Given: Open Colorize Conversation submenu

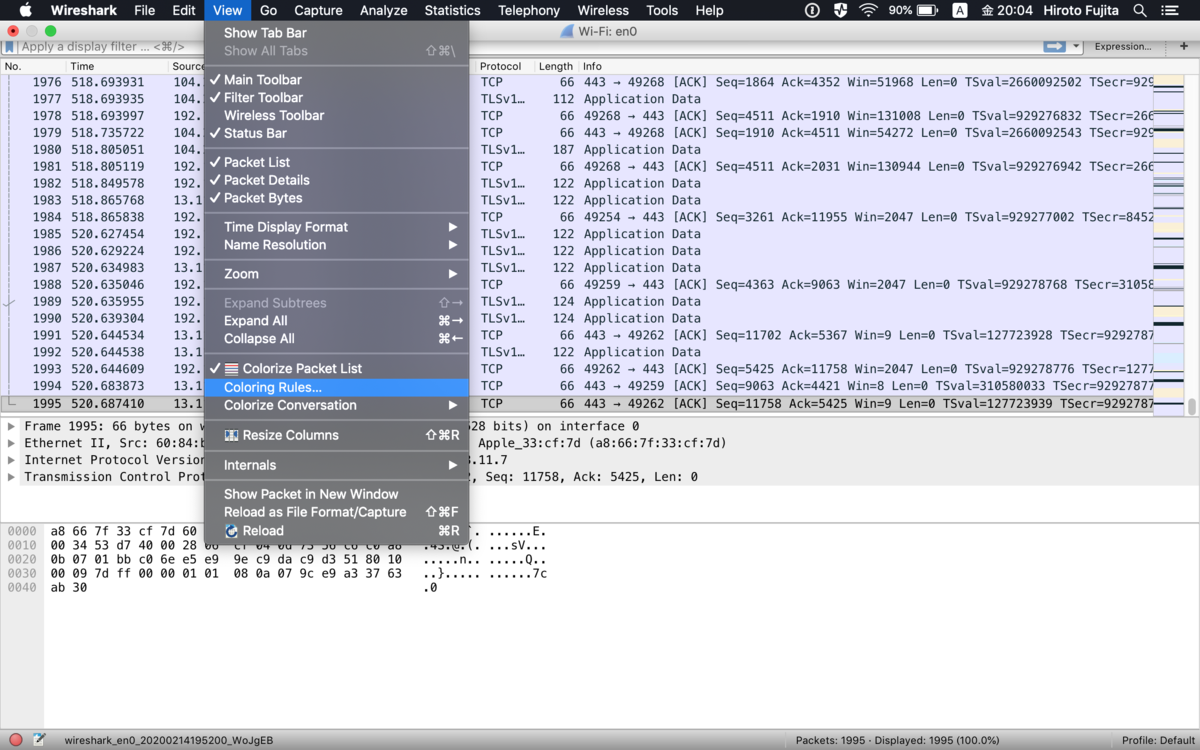Looking at the screenshot, I should 337,405.
